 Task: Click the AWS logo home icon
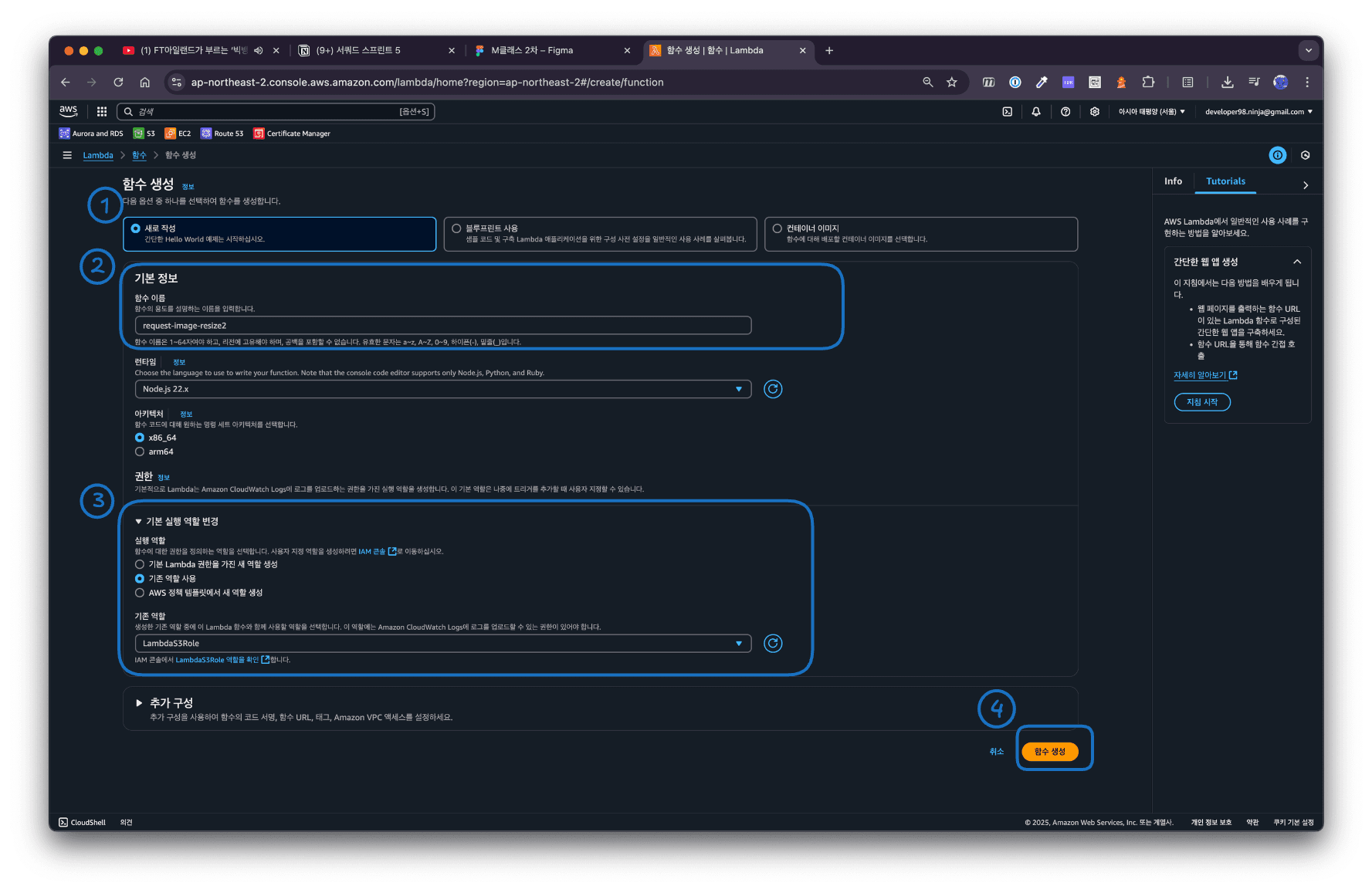point(69,111)
